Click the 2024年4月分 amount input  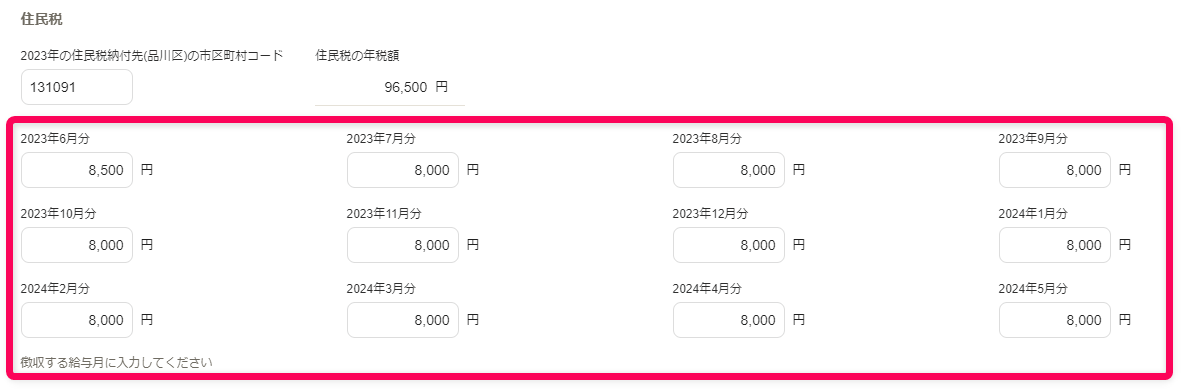click(x=729, y=320)
